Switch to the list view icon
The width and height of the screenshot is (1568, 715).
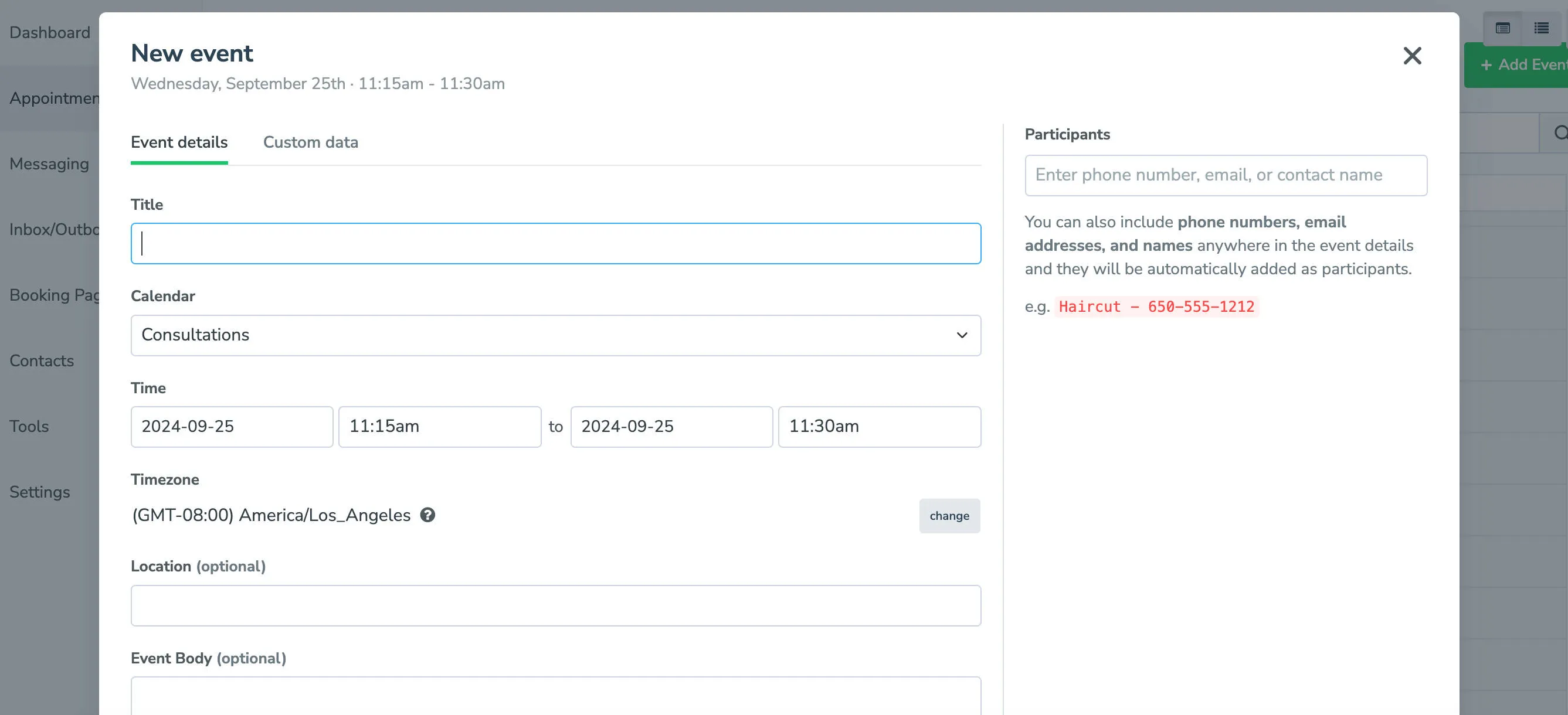click(1541, 29)
